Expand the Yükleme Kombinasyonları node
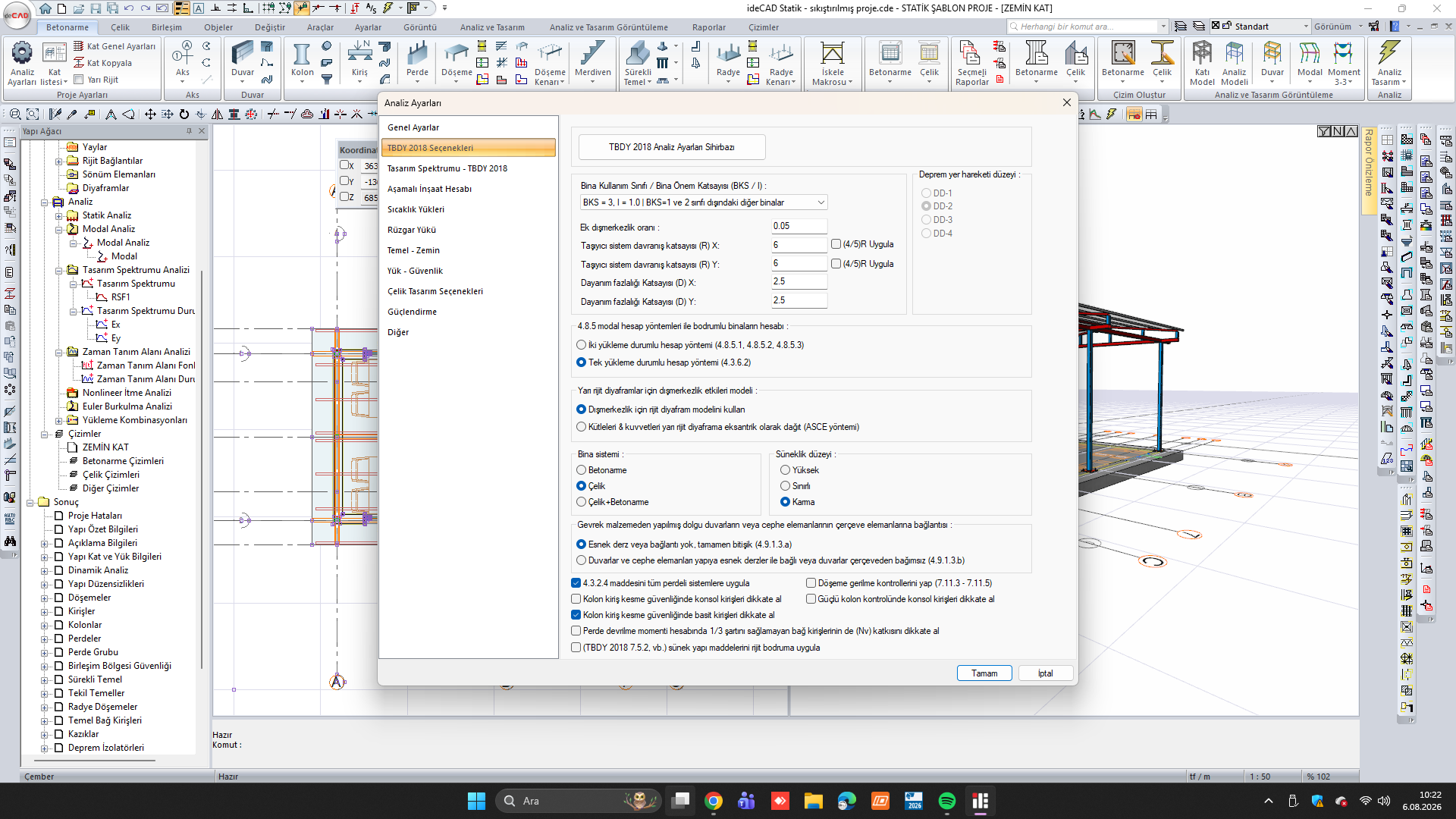The image size is (1456, 819). coord(58,420)
